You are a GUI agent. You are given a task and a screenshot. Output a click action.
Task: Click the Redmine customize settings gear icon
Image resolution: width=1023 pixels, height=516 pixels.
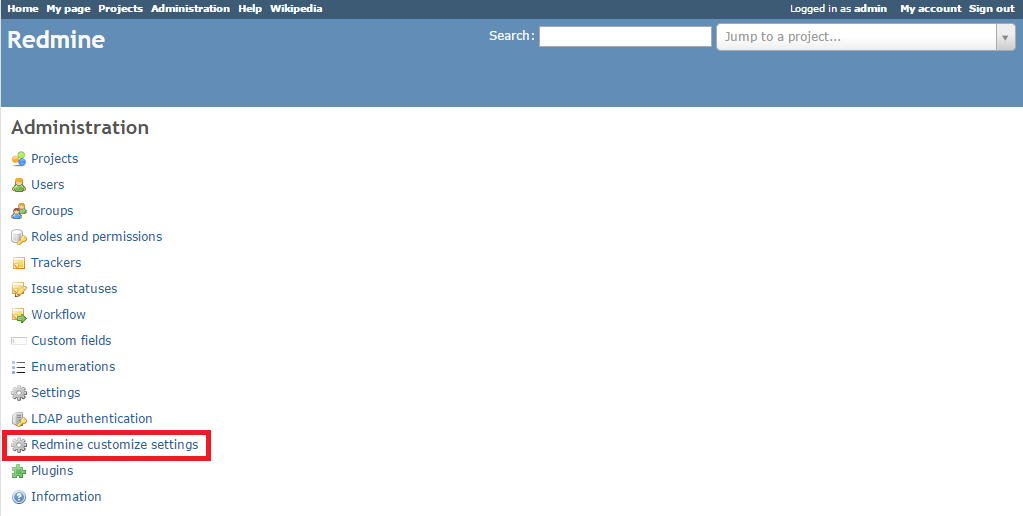coord(19,445)
